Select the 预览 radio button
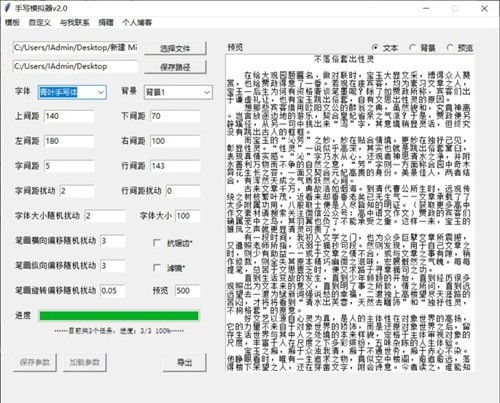The height and width of the screenshot is (403, 500). tap(450, 48)
